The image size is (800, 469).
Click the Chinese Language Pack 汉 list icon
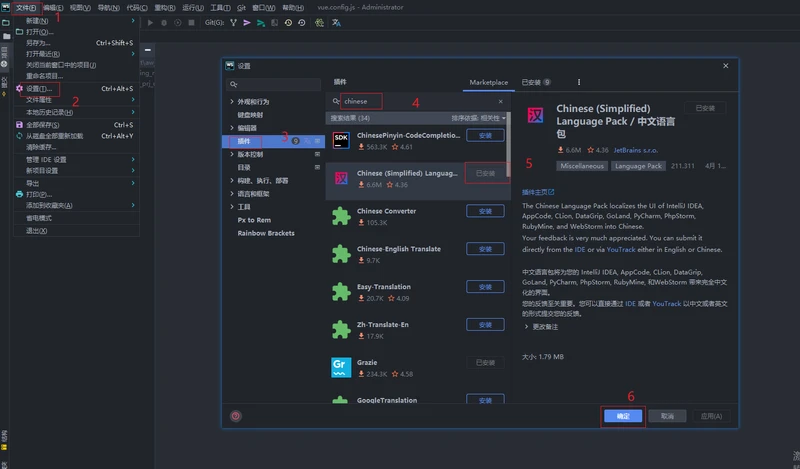point(341,178)
